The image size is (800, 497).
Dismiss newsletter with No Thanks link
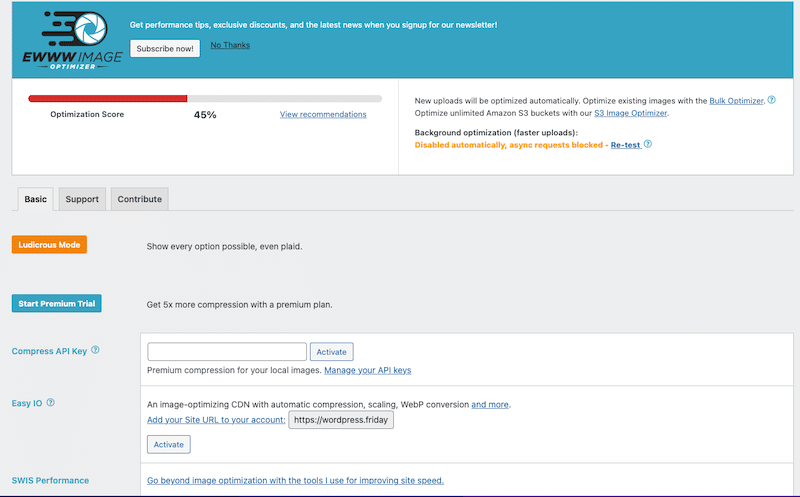230,45
